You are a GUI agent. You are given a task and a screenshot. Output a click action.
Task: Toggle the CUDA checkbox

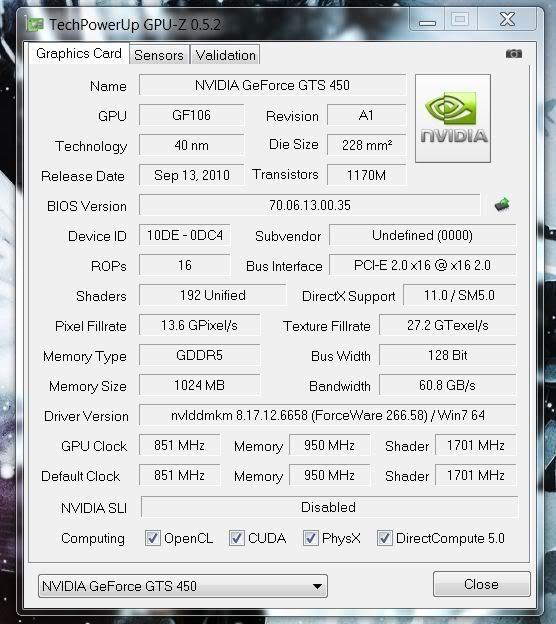[x=237, y=538]
